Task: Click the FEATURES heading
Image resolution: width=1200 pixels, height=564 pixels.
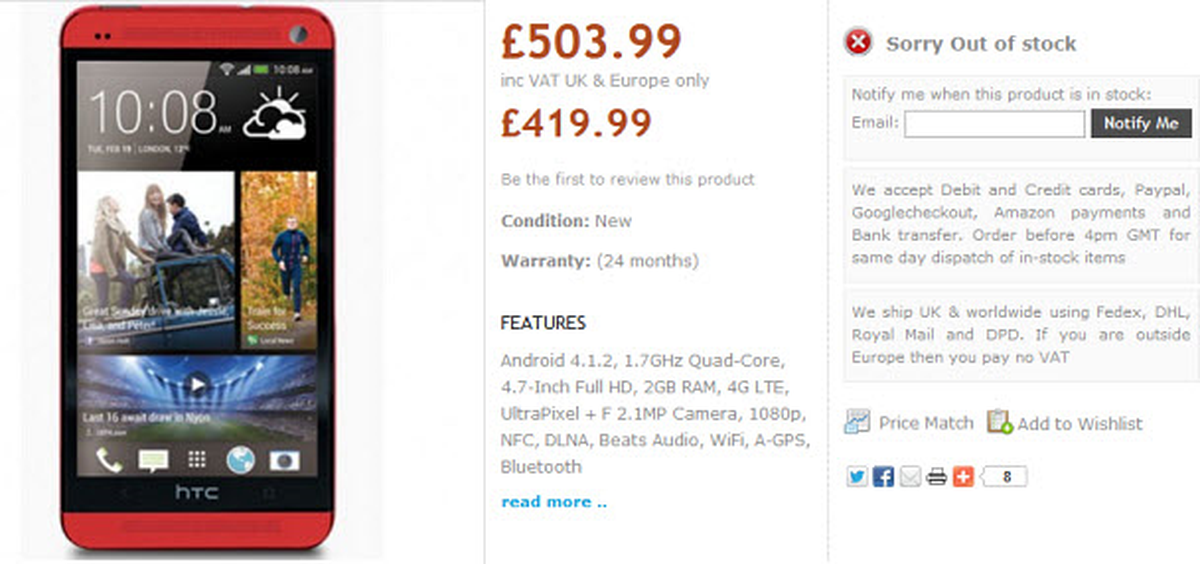Action: click(543, 323)
